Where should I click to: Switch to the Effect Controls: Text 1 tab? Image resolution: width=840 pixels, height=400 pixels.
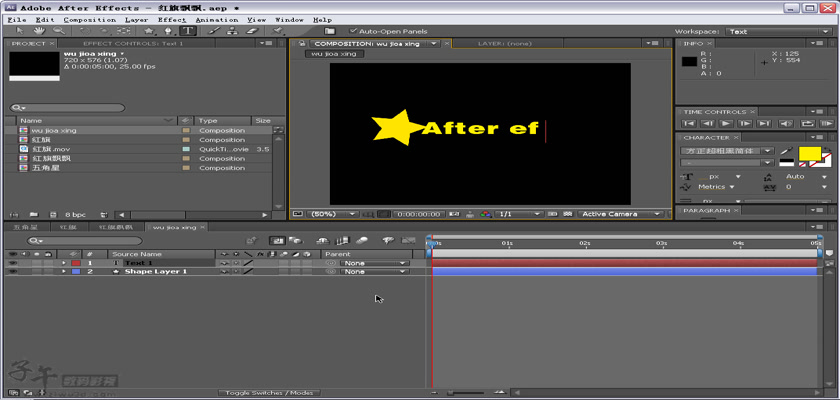click(133, 43)
